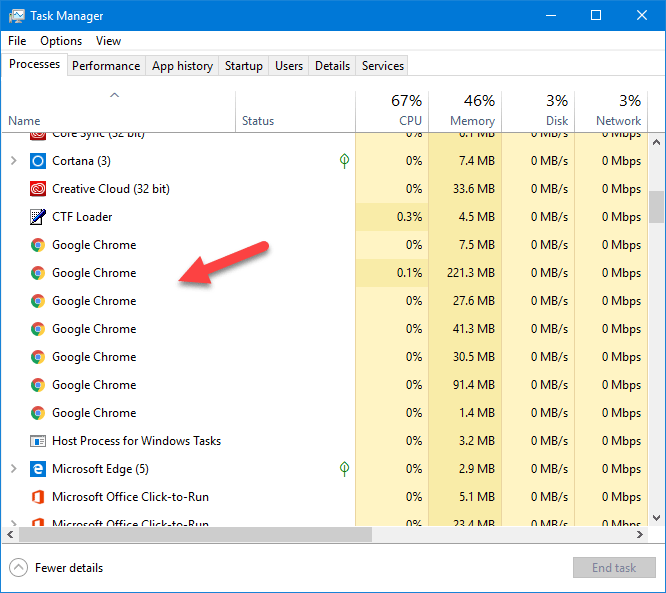Click Chrome icon in the 30.5 MB row

click(x=38, y=357)
